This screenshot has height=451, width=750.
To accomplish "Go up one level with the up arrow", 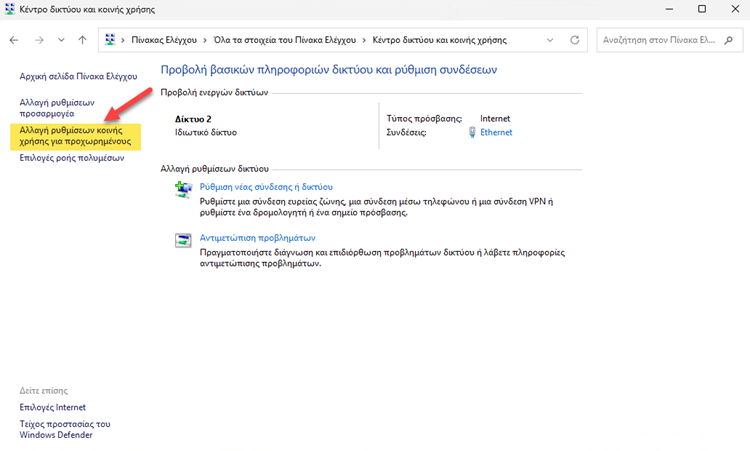I will [x=83, y=40].
